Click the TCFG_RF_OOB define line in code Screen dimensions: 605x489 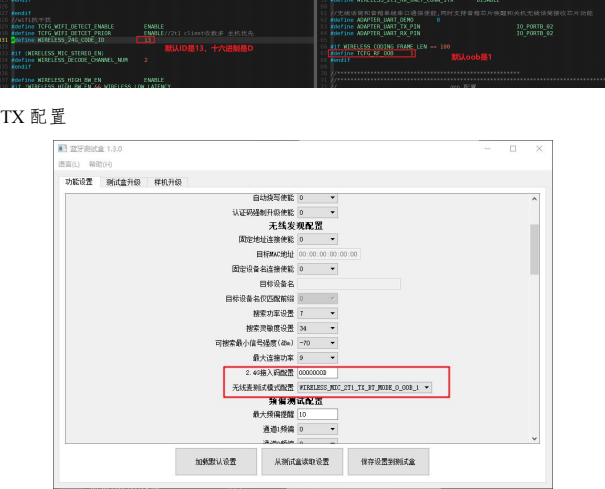(x=372, y=53)
